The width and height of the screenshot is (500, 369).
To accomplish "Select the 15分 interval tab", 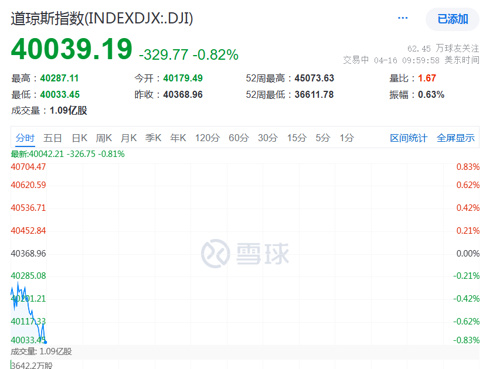I will pyautogui.click(x=297, y=138).
